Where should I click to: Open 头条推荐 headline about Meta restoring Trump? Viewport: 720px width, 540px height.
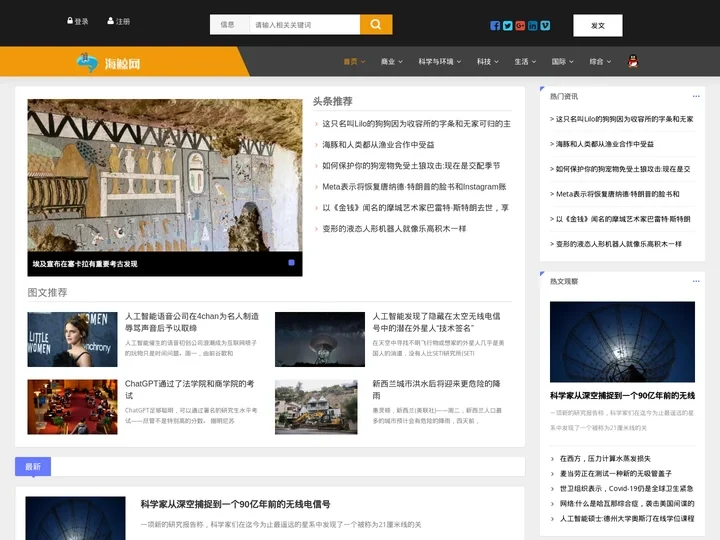[x=414, y=187]
